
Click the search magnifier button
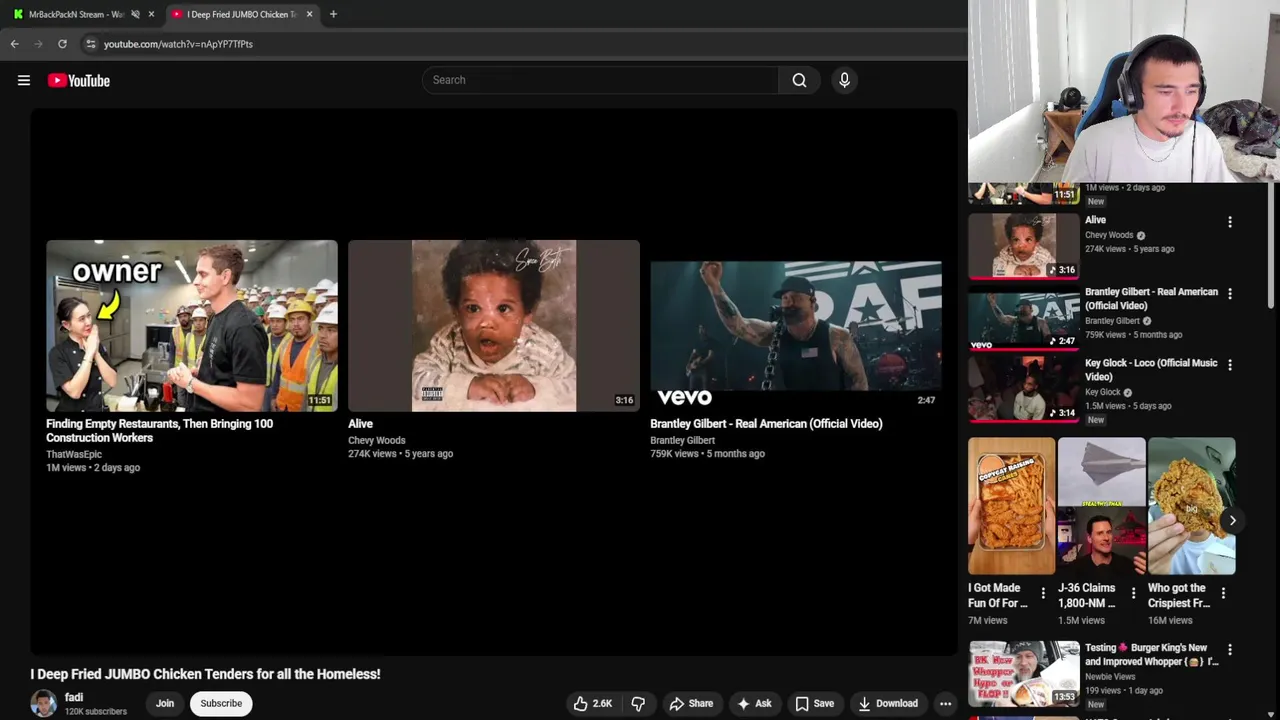pyautogui.click(x=799, y=80)
